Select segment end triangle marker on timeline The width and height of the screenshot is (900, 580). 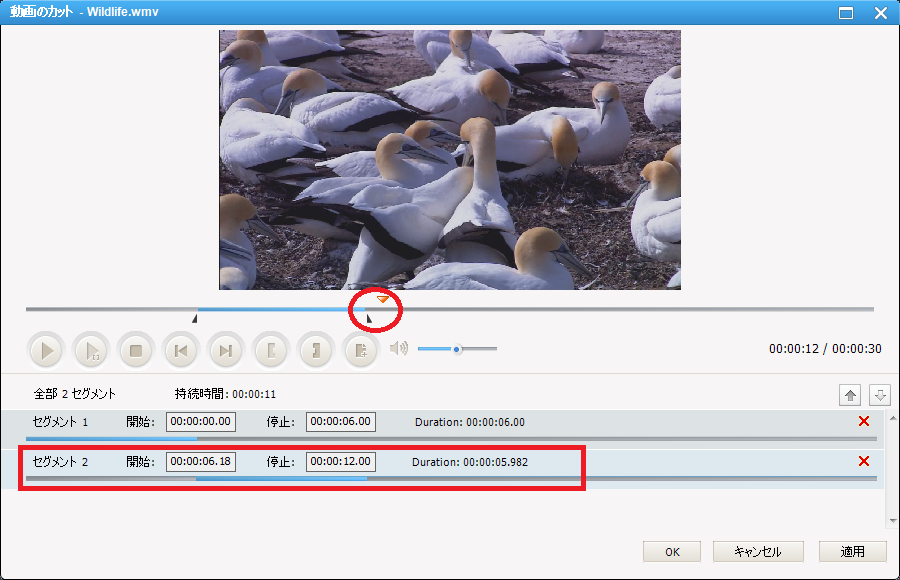[x=369, y=318]
